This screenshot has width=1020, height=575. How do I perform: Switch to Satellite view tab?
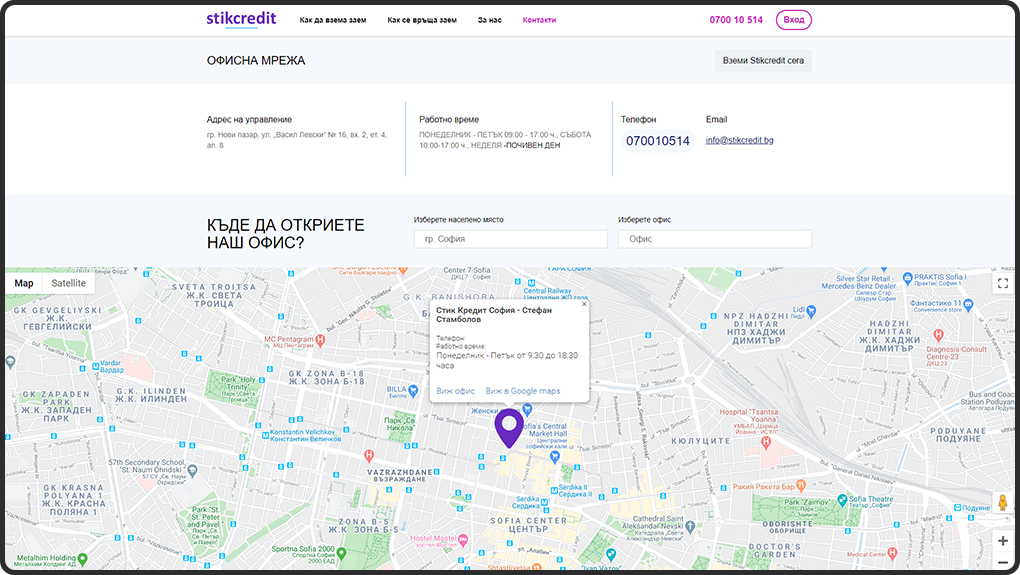[x=68, y=283]
